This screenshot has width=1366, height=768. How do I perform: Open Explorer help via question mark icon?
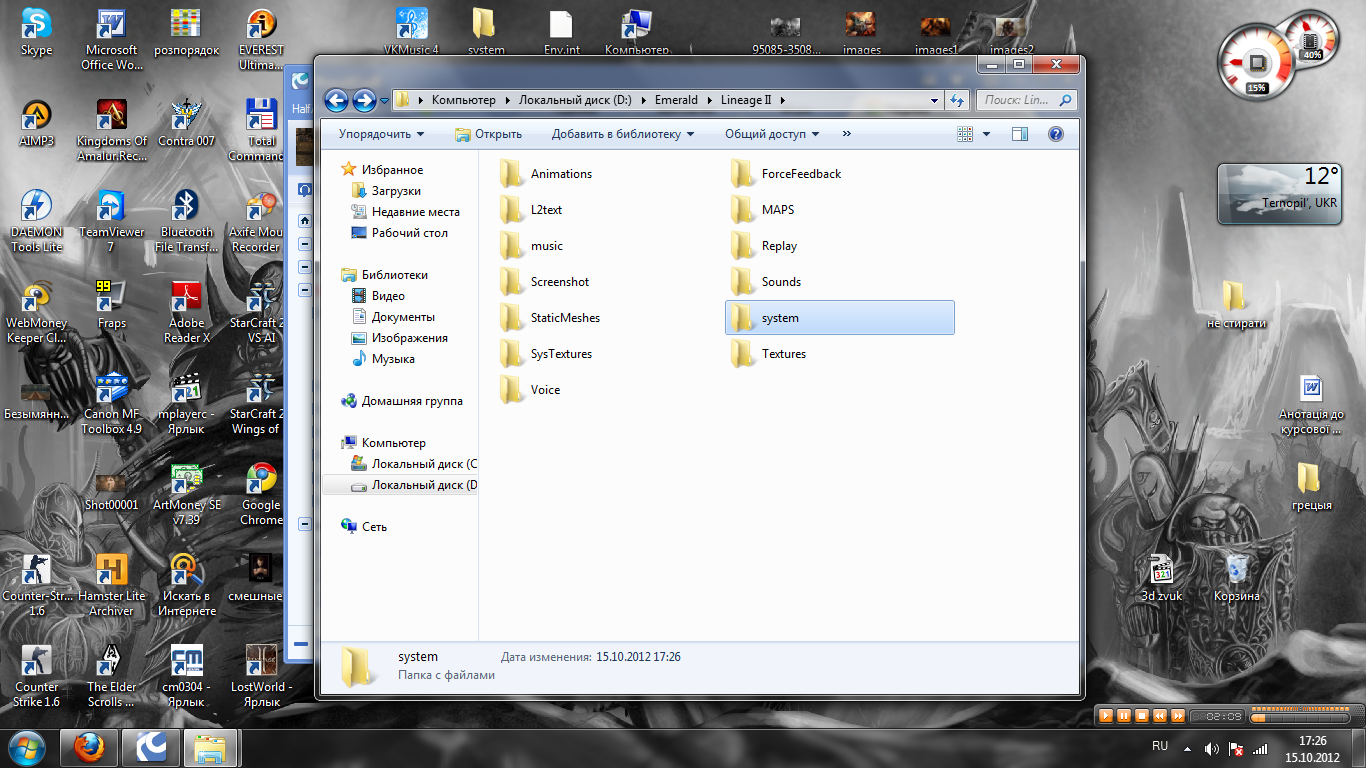pyautogui.click(x=1055, y=134)
